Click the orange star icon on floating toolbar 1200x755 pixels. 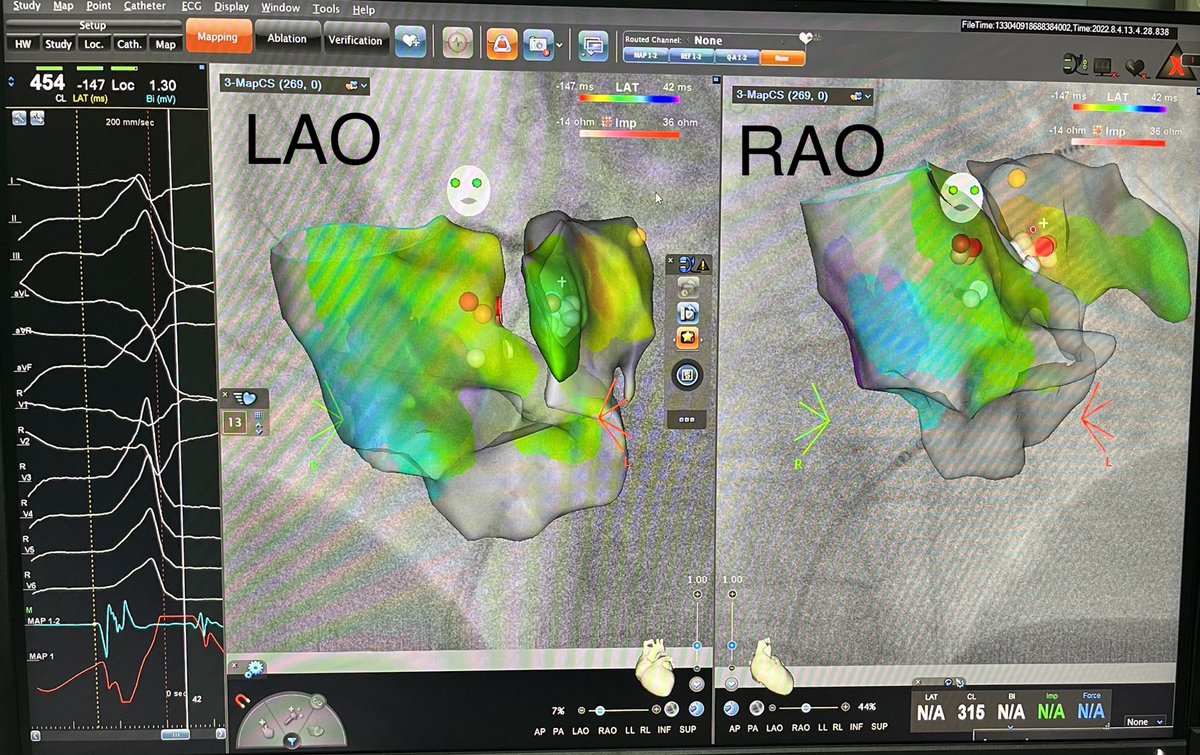tap(688, 337)
